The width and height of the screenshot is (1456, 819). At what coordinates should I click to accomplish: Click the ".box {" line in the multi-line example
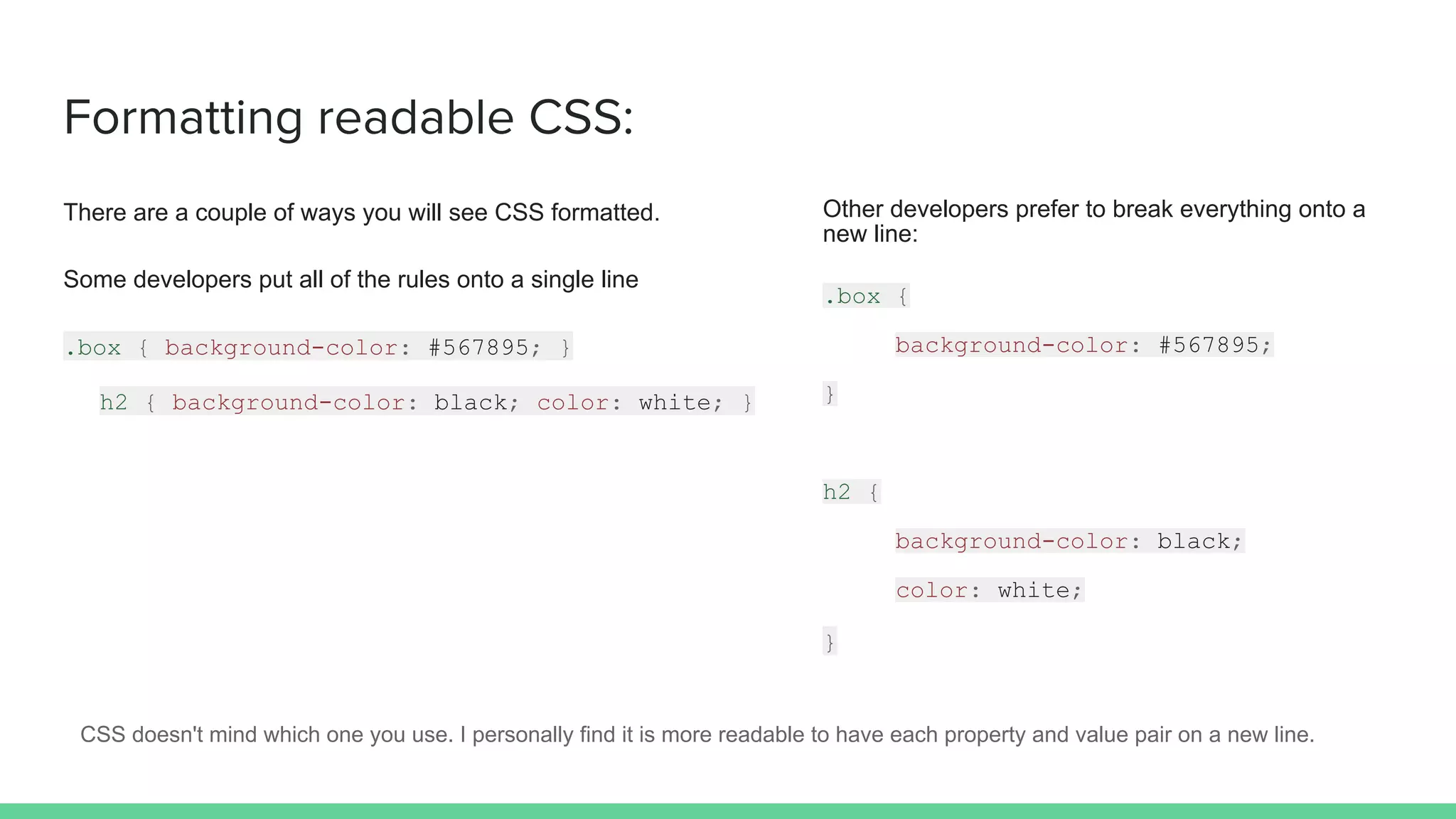pyautogui.click(x=865, y=296)
